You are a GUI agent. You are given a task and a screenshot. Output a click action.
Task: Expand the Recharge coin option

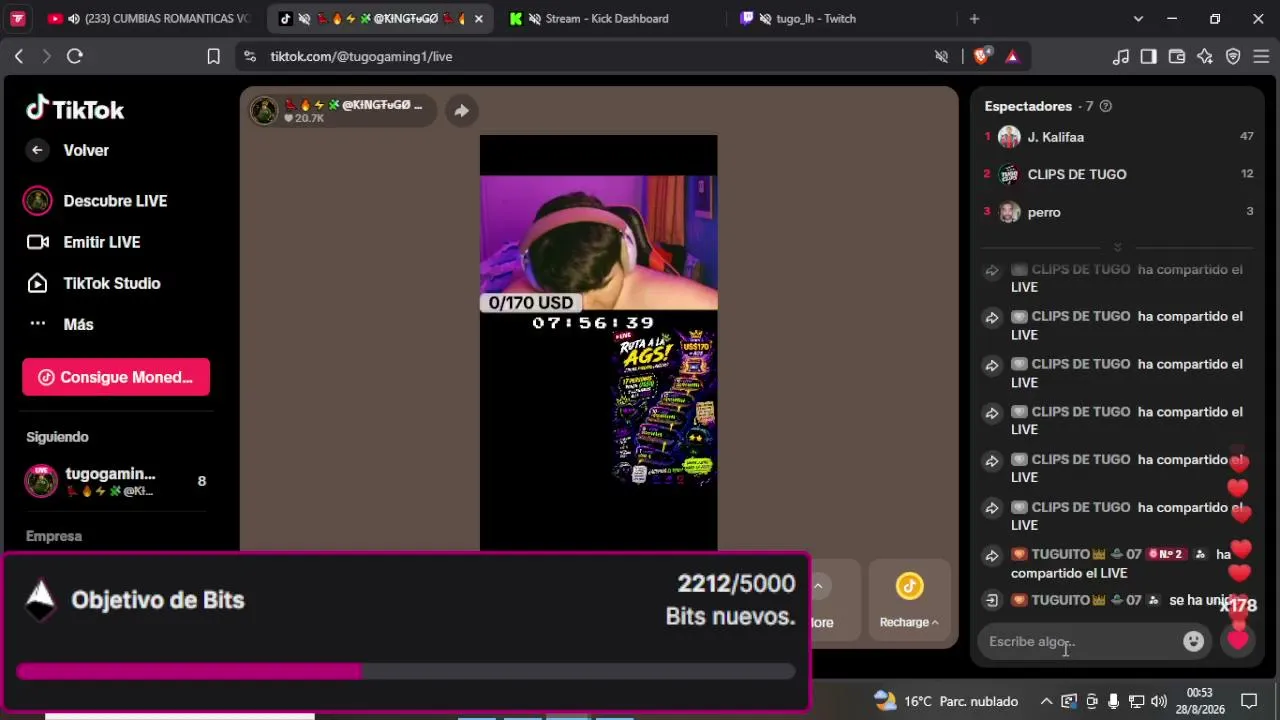[x=909, y=622]
